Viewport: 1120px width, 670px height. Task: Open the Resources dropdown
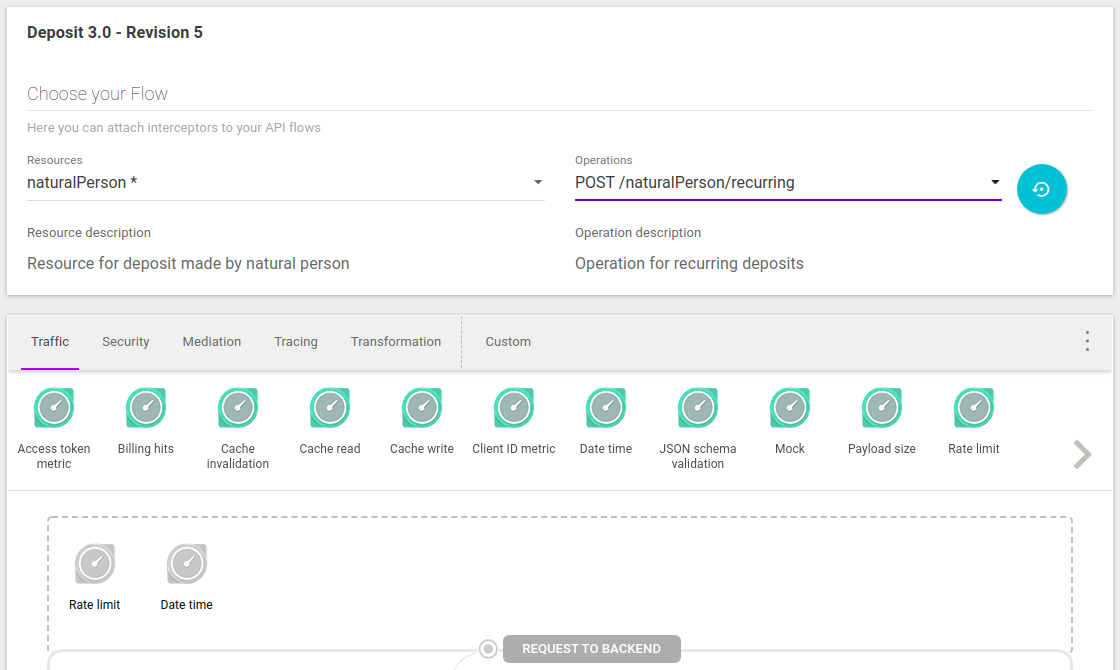[x=285, y=183]
